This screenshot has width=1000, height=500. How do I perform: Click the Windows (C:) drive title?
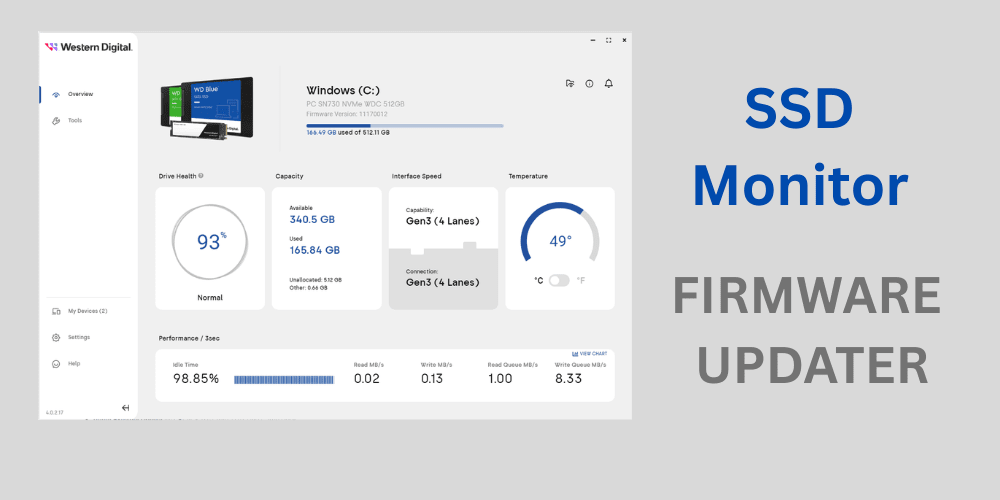(x=343, y=91)
